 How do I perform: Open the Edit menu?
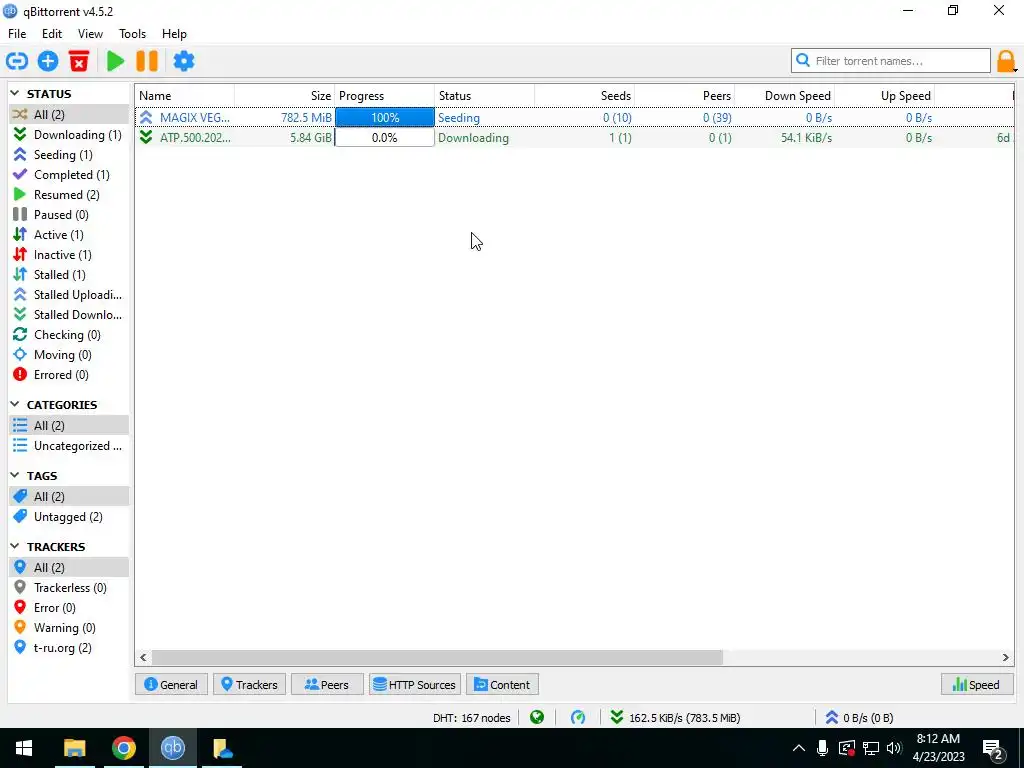[52, 34]
